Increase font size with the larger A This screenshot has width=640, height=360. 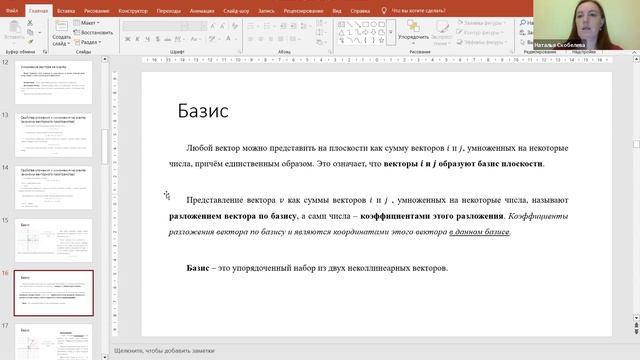pos(213,27)
